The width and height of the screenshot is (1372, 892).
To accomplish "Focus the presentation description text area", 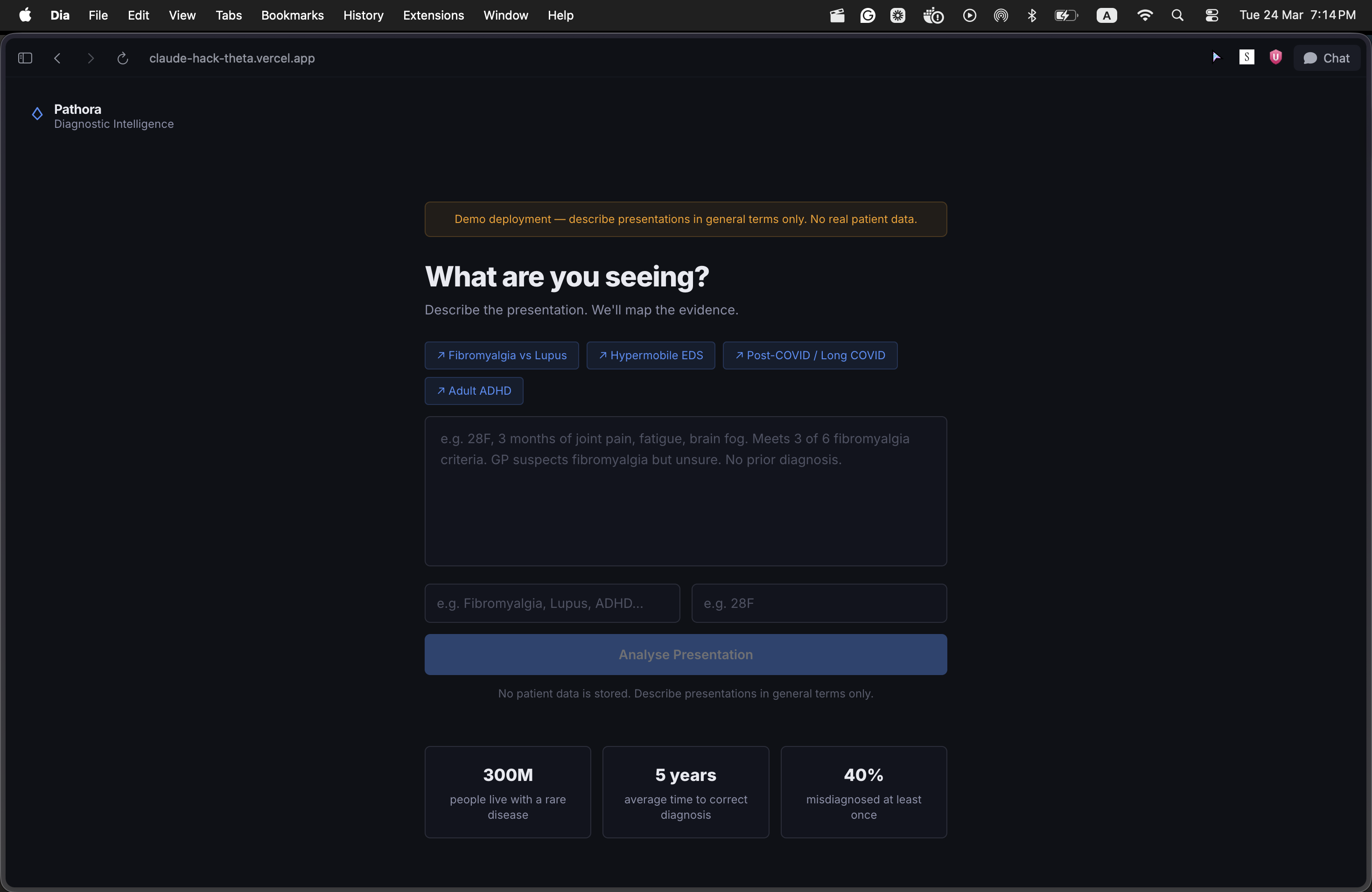I will [x=685, y=491].
